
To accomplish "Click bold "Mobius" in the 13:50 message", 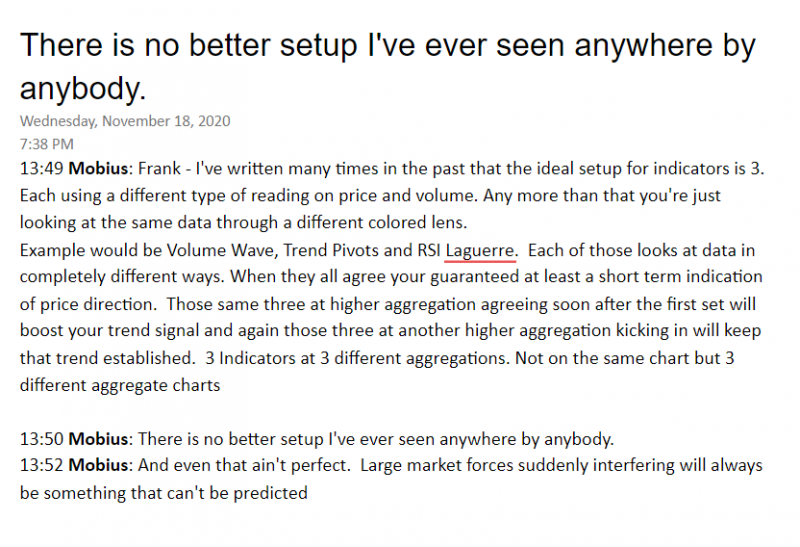I will click(x=91, y=439).
